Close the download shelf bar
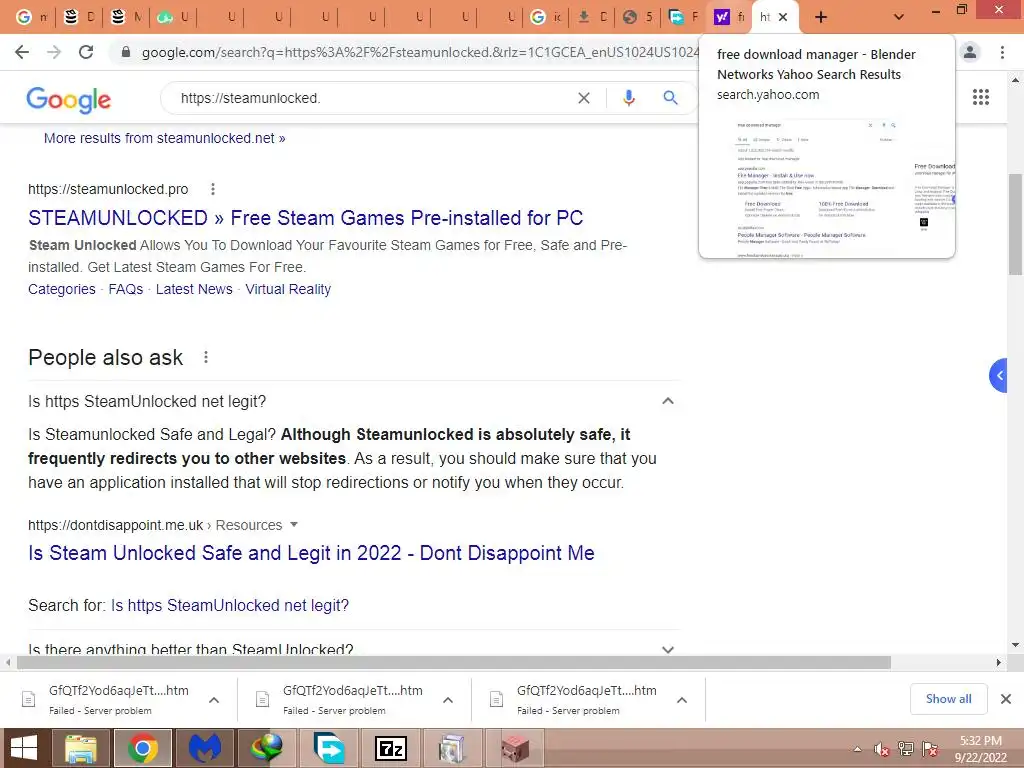This screenshot has height=768, width=1024. click(x=1006, y=699)
